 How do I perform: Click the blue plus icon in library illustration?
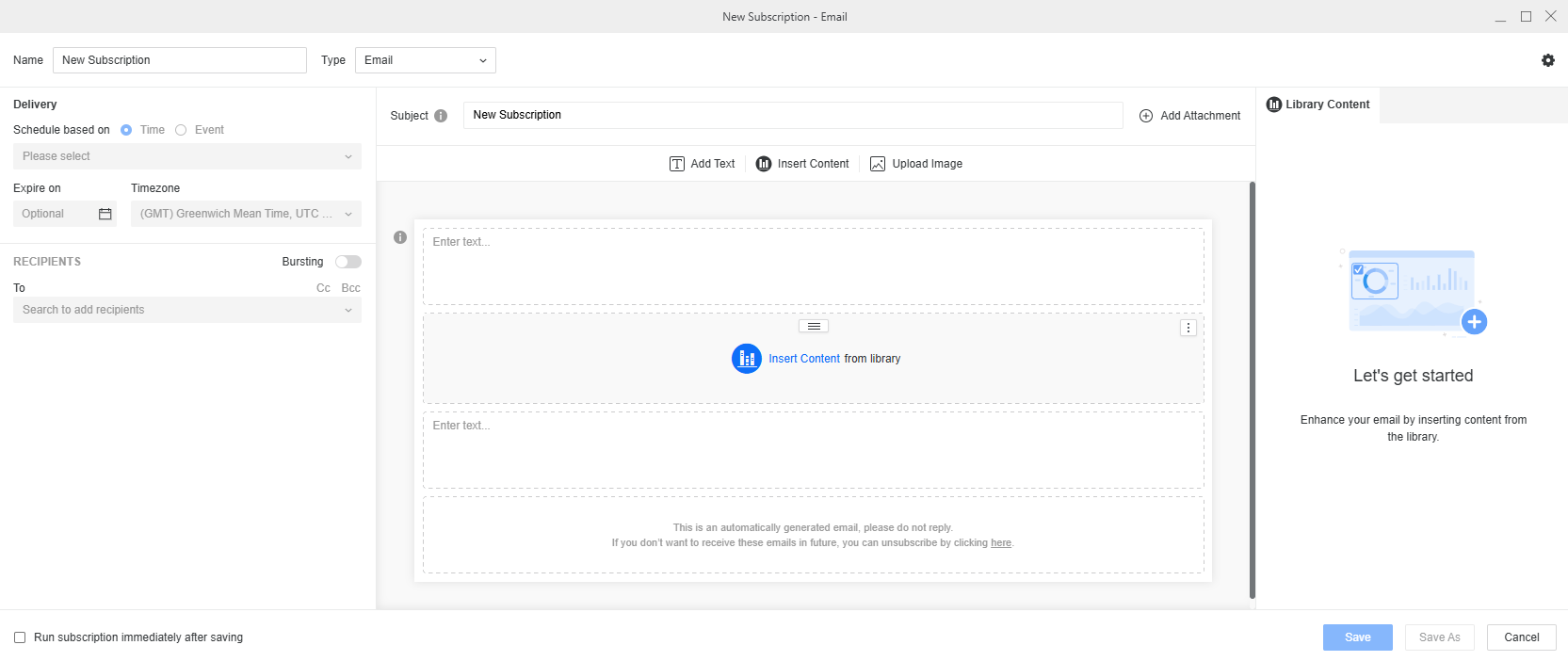pos(1475,322)
